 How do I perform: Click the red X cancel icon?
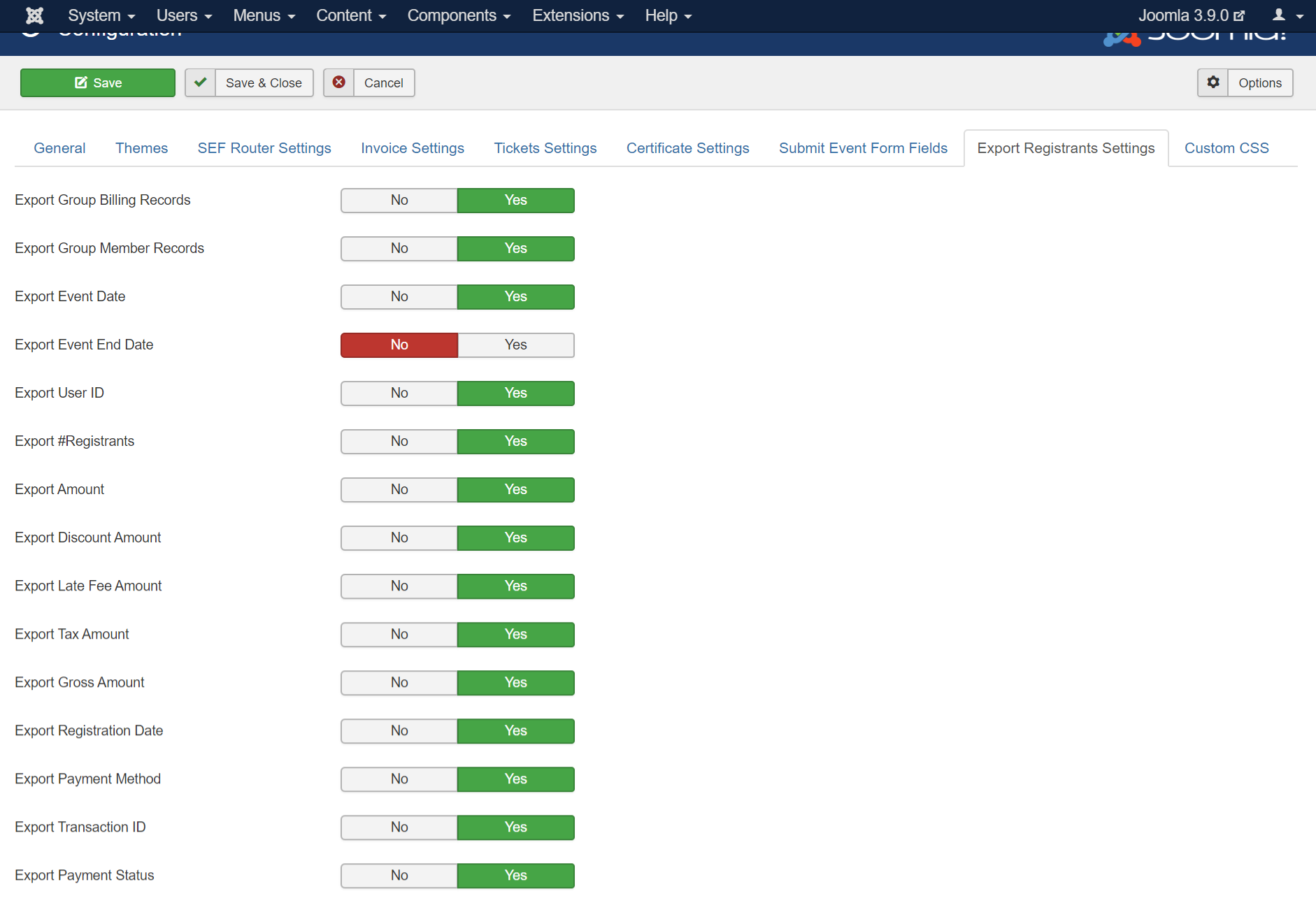coord(338,82)
